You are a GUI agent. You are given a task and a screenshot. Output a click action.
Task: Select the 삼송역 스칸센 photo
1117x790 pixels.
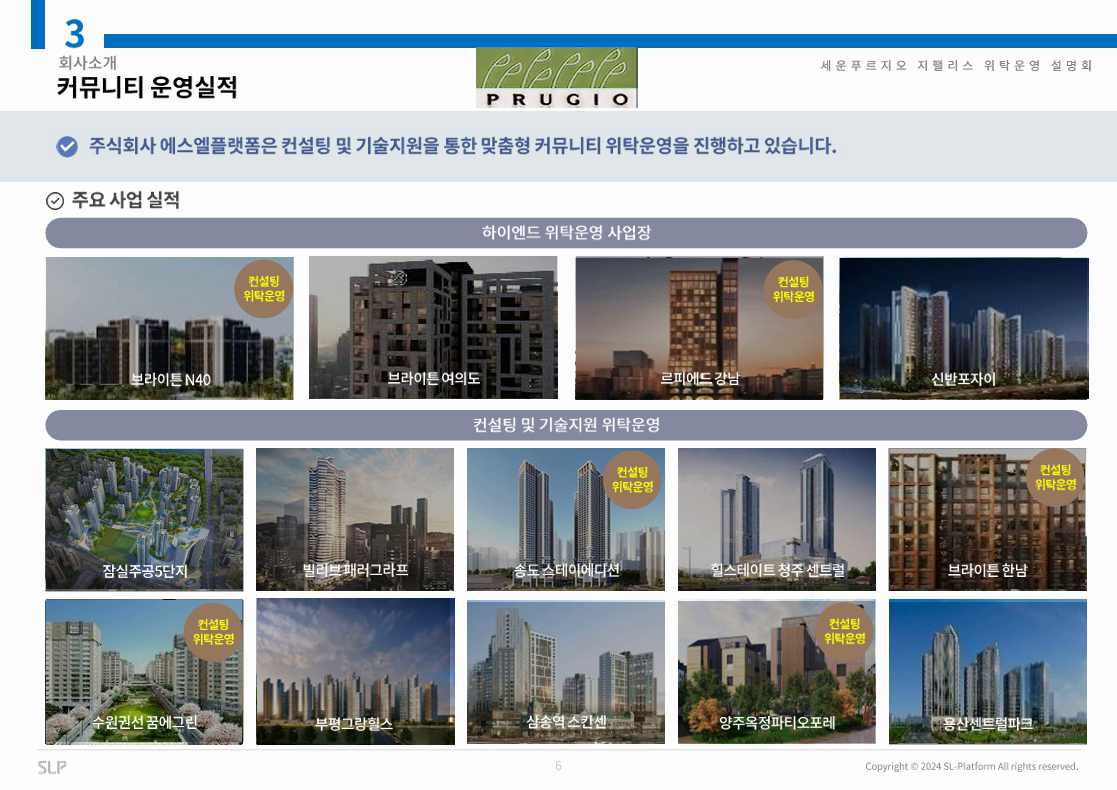point(566,672)
